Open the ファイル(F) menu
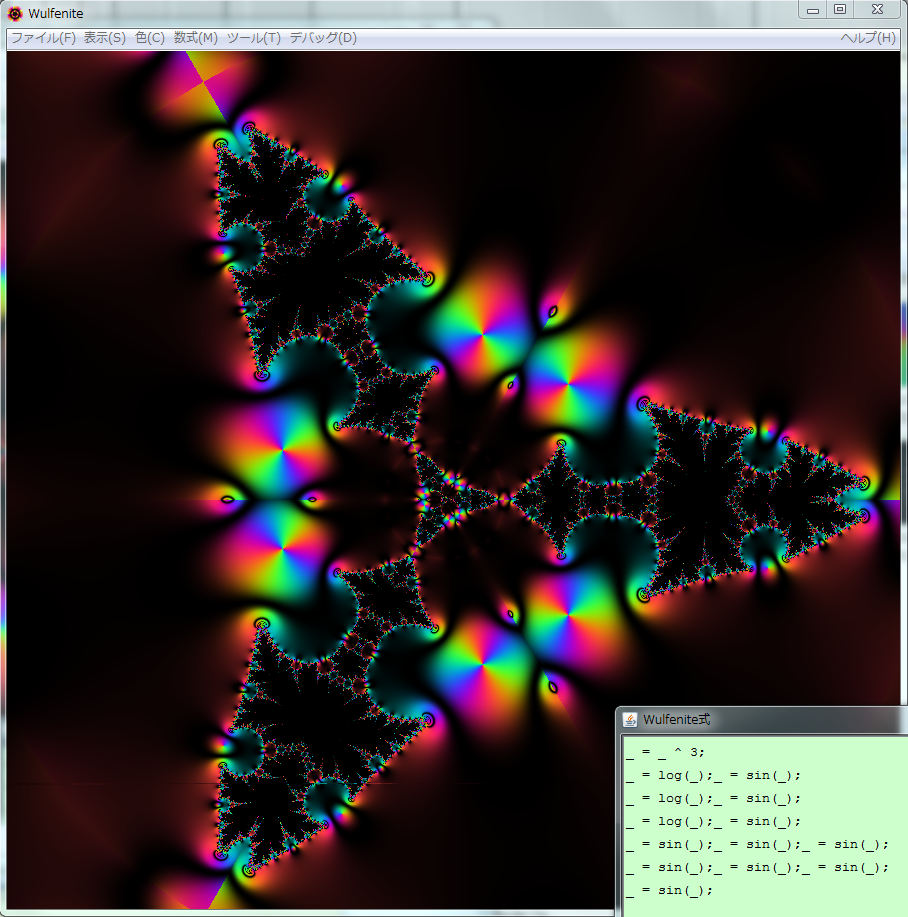The width and height of the screenshot is (908, 917). tap(42, 38)
